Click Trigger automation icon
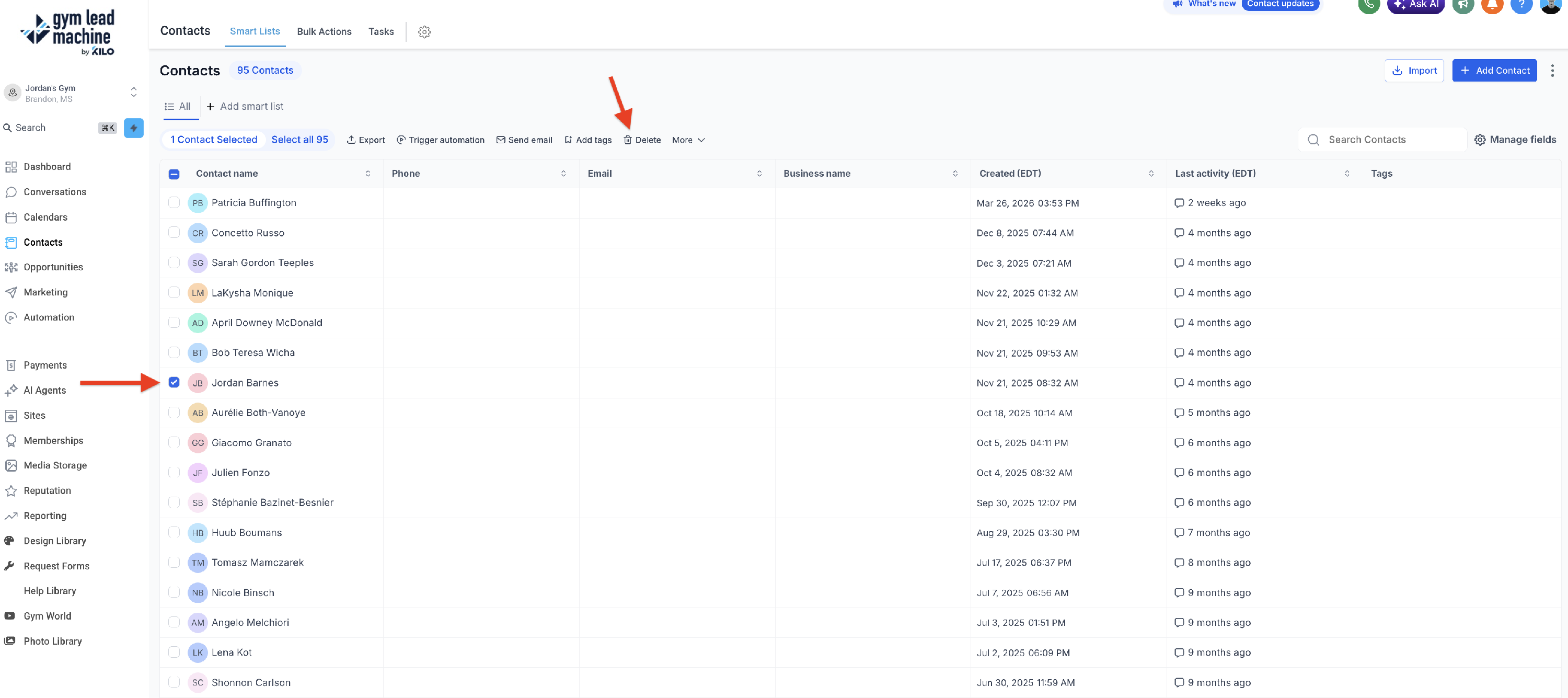This screenshot has width=1568, height=698. (401, 140)
